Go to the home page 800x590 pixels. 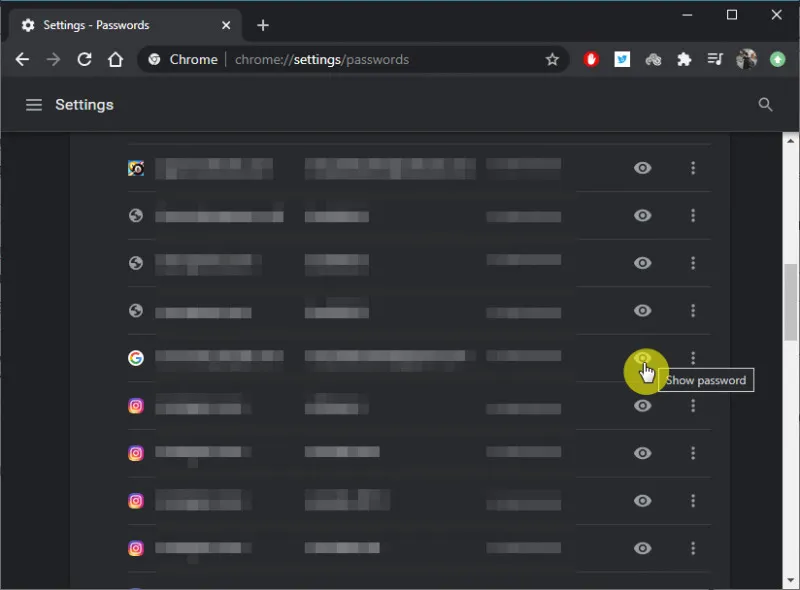click(x=116, y=60)
